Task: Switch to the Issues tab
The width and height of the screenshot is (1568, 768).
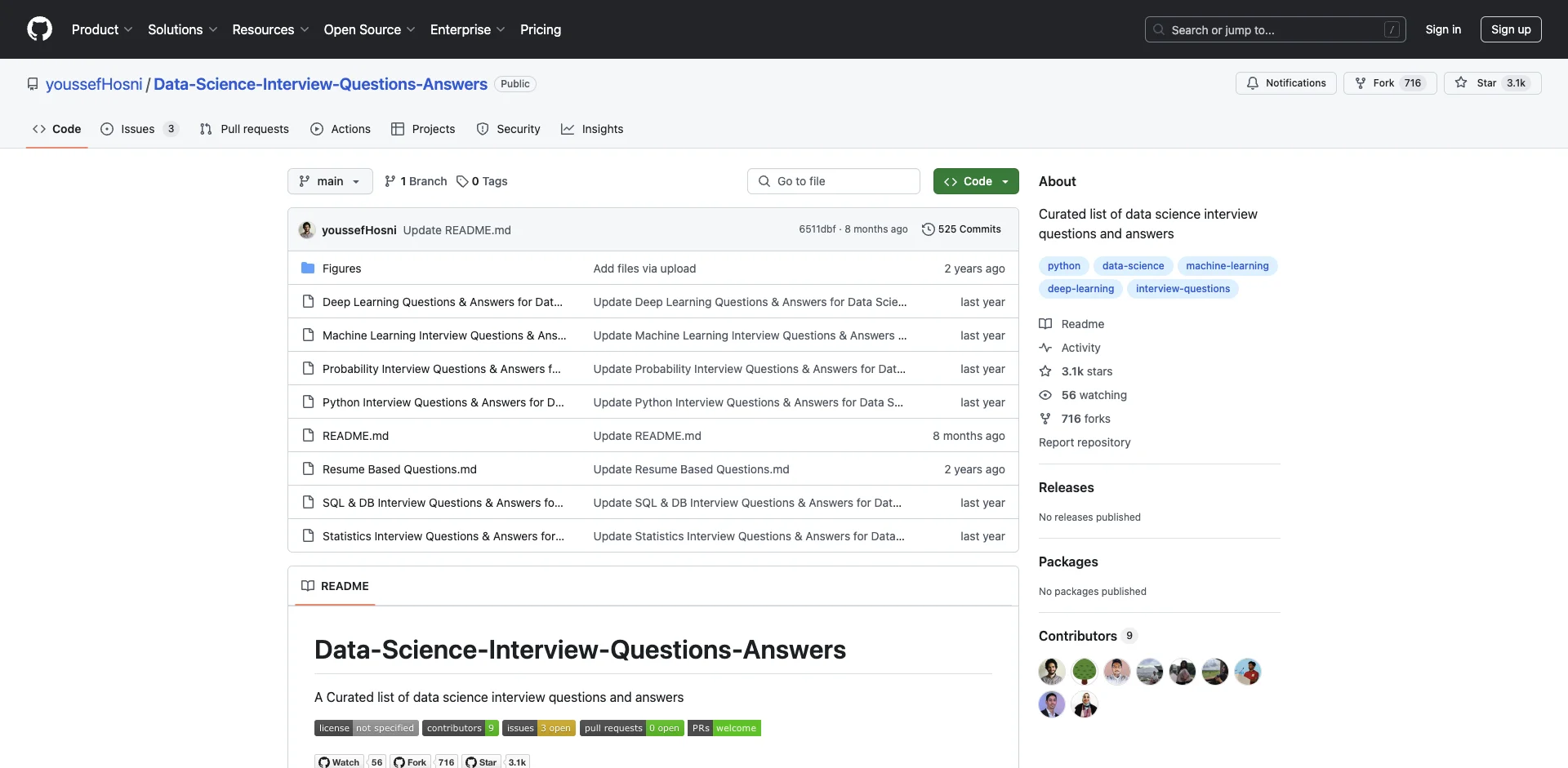Action: tap(137, 129)
